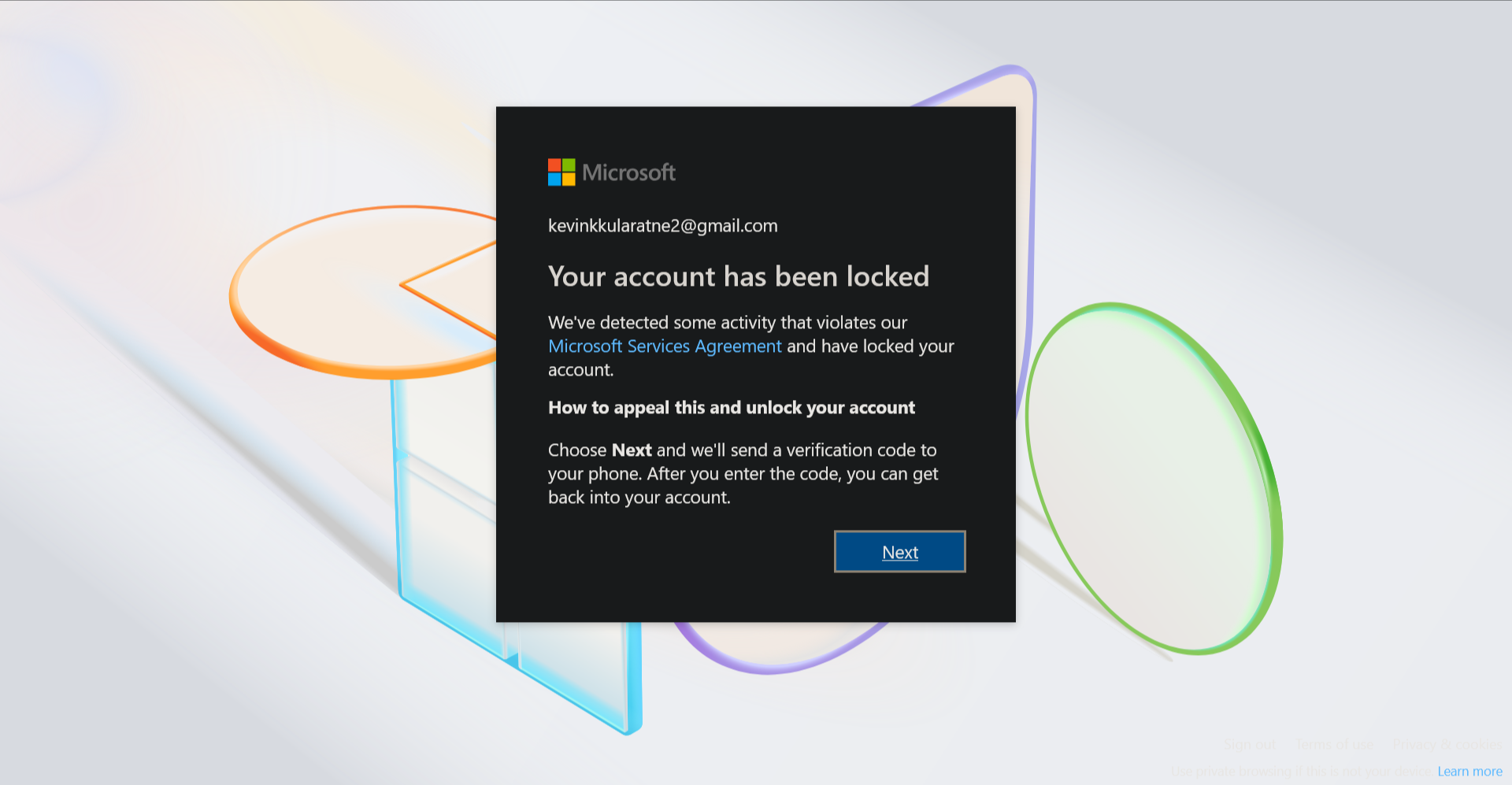This screenshot has height=785, width=1512.
Task: Click the Microsoft wordmark text
Action: [628, 172]
